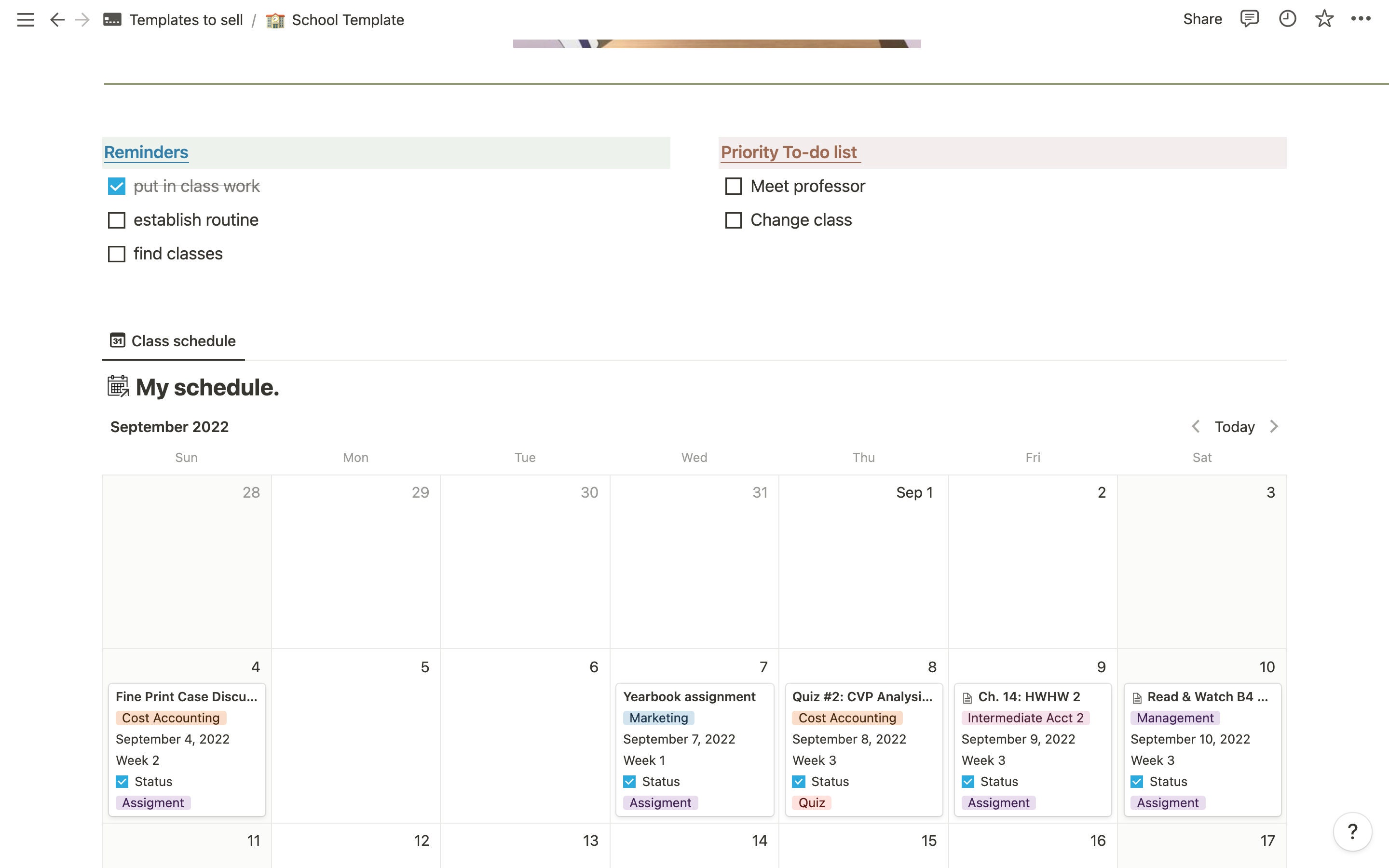Viewport: 1389px width, 868px height.
Task: Go to previous month with left chevron
Action: (x=1196, y=427)
